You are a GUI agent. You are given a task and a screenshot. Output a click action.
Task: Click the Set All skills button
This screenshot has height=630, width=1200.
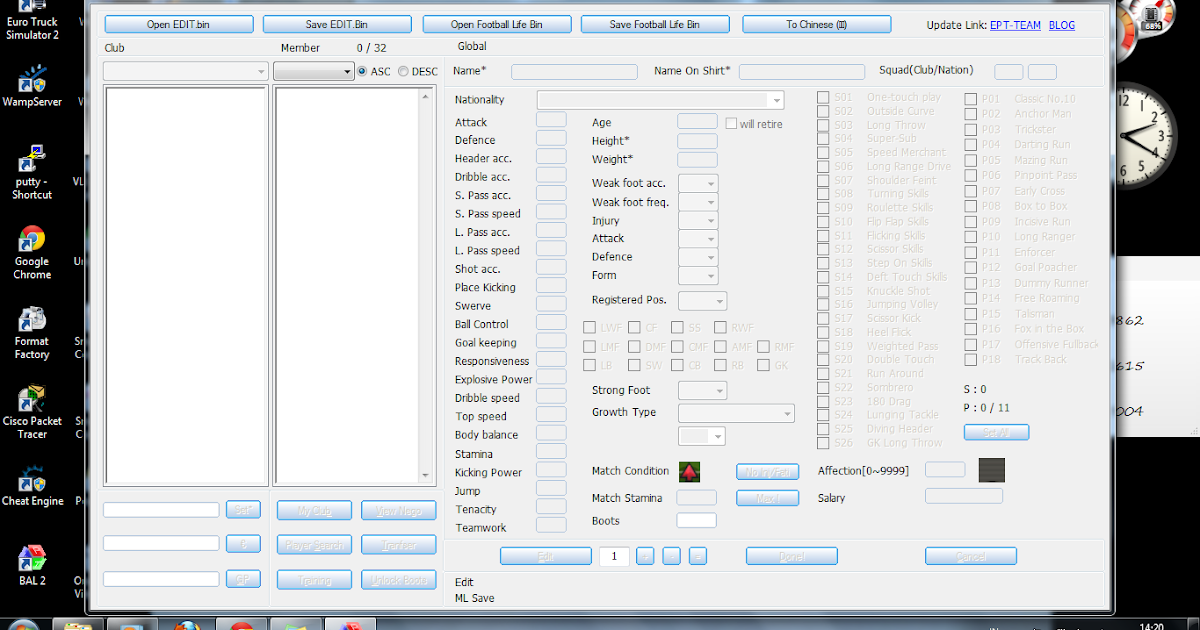click(x=996, y=432)
